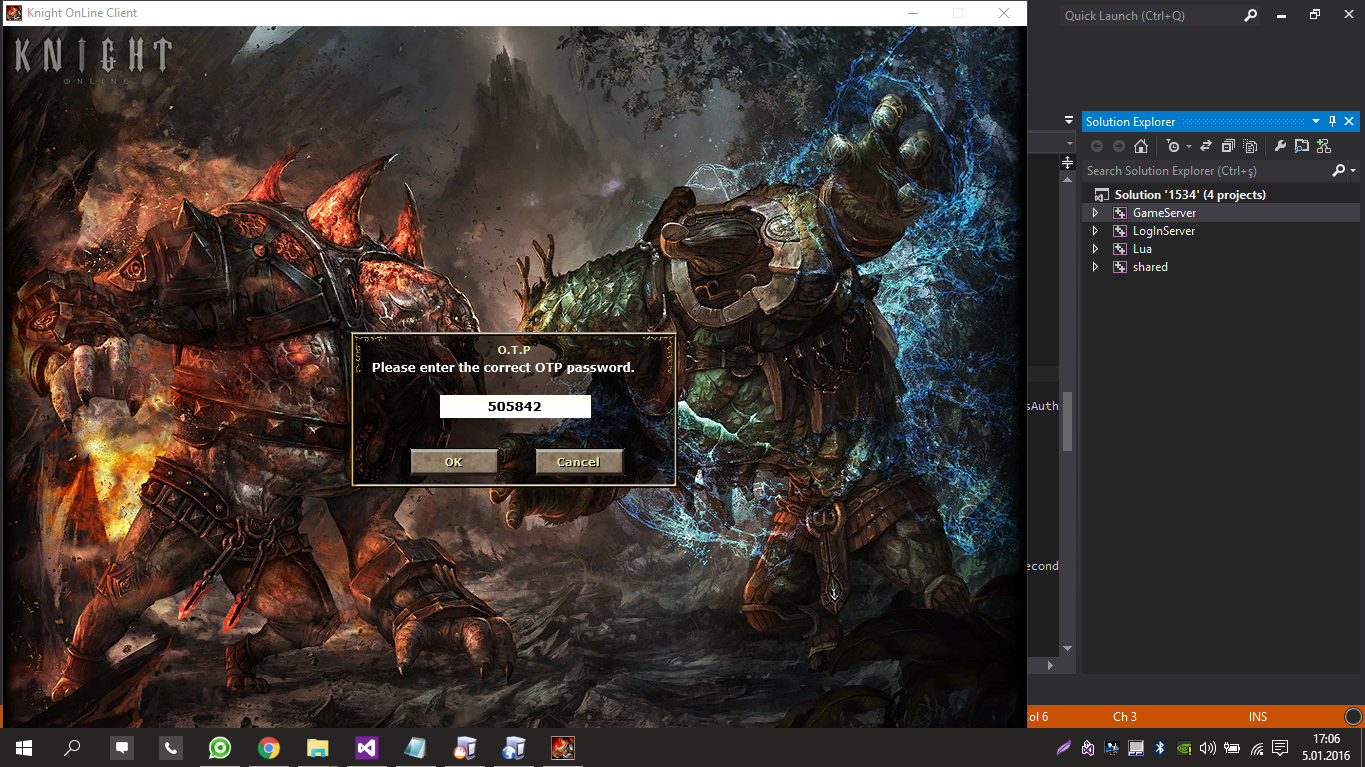The width and height of the screenshot is (1365, 767).
Task: Click the Back arrow in Solution Explorer toolbar
Action: pos(1097,146)
